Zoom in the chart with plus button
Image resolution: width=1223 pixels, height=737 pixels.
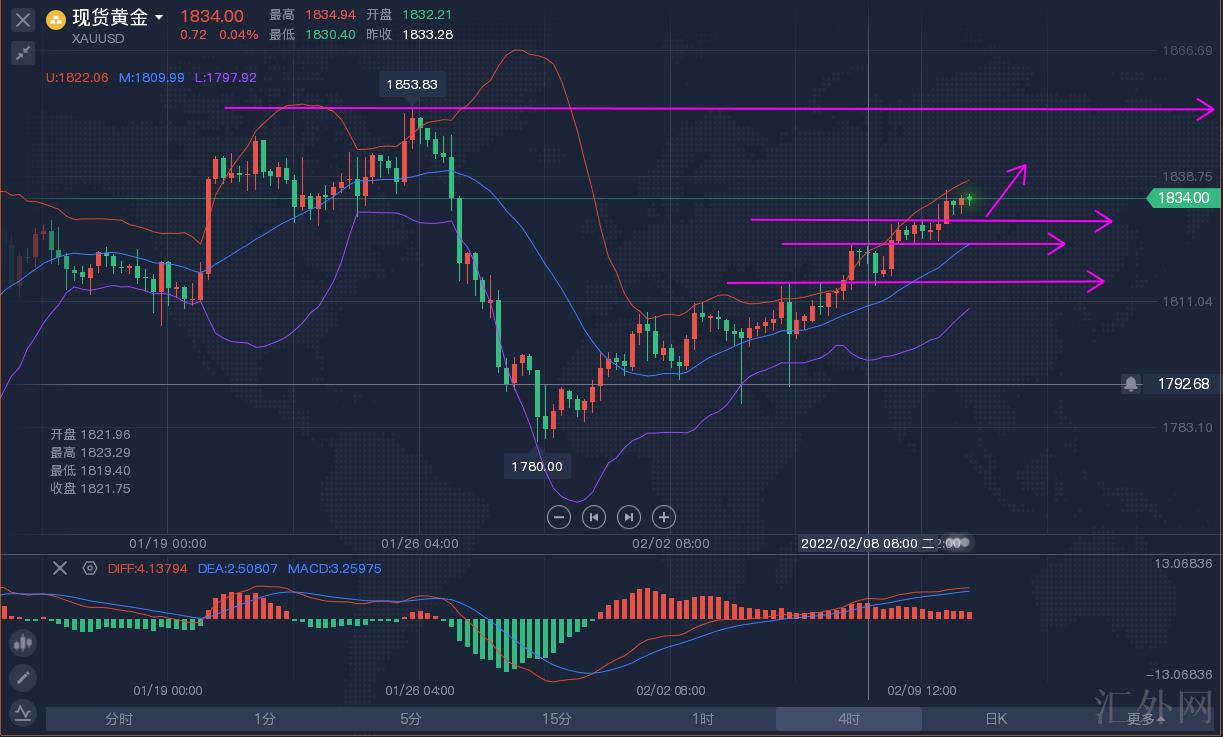click(663, 517)
